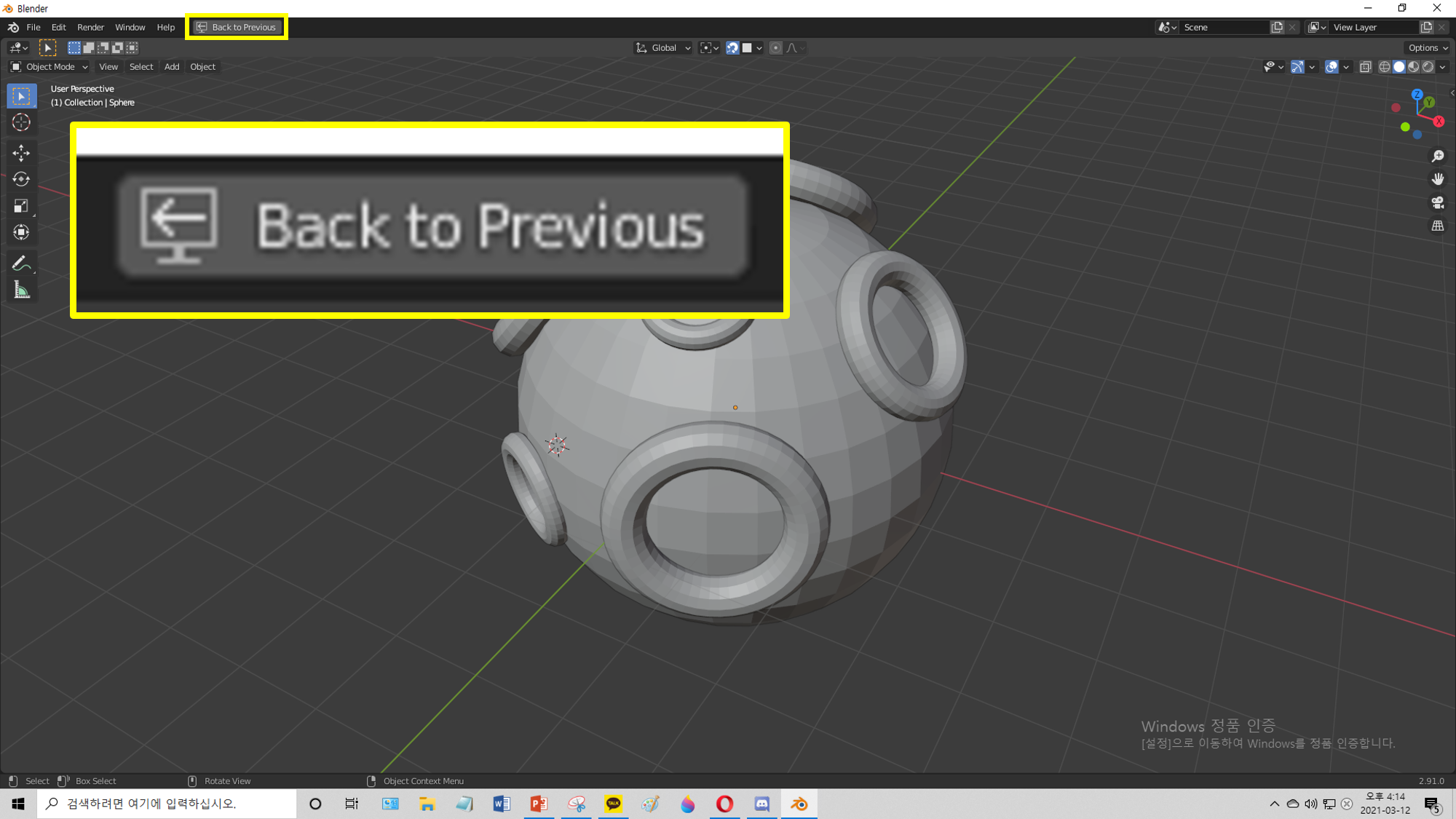Select the Scale tool
The image size is (1456, 819).
[21, 206]
